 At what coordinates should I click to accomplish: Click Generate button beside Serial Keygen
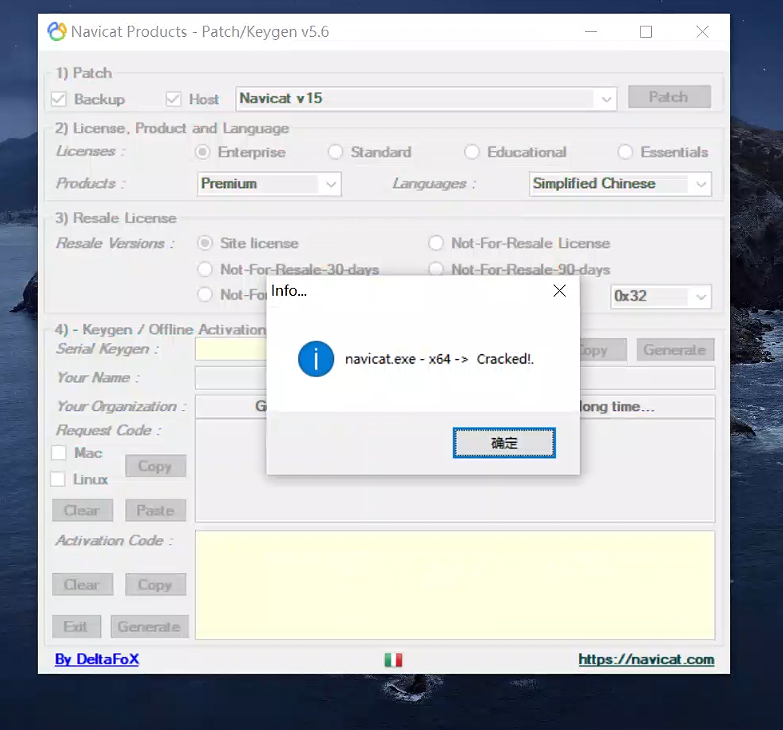click(x=675, y=350)
